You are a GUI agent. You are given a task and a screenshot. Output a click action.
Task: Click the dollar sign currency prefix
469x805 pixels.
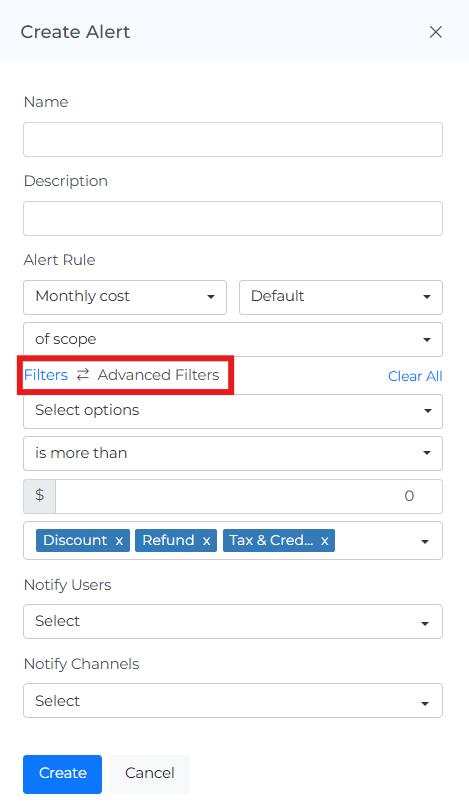[40, 496]
